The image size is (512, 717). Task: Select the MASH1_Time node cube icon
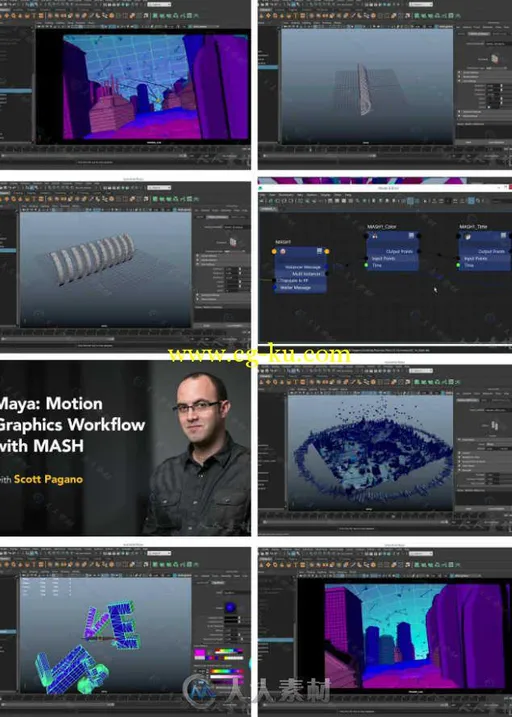(x=468, y=236)
